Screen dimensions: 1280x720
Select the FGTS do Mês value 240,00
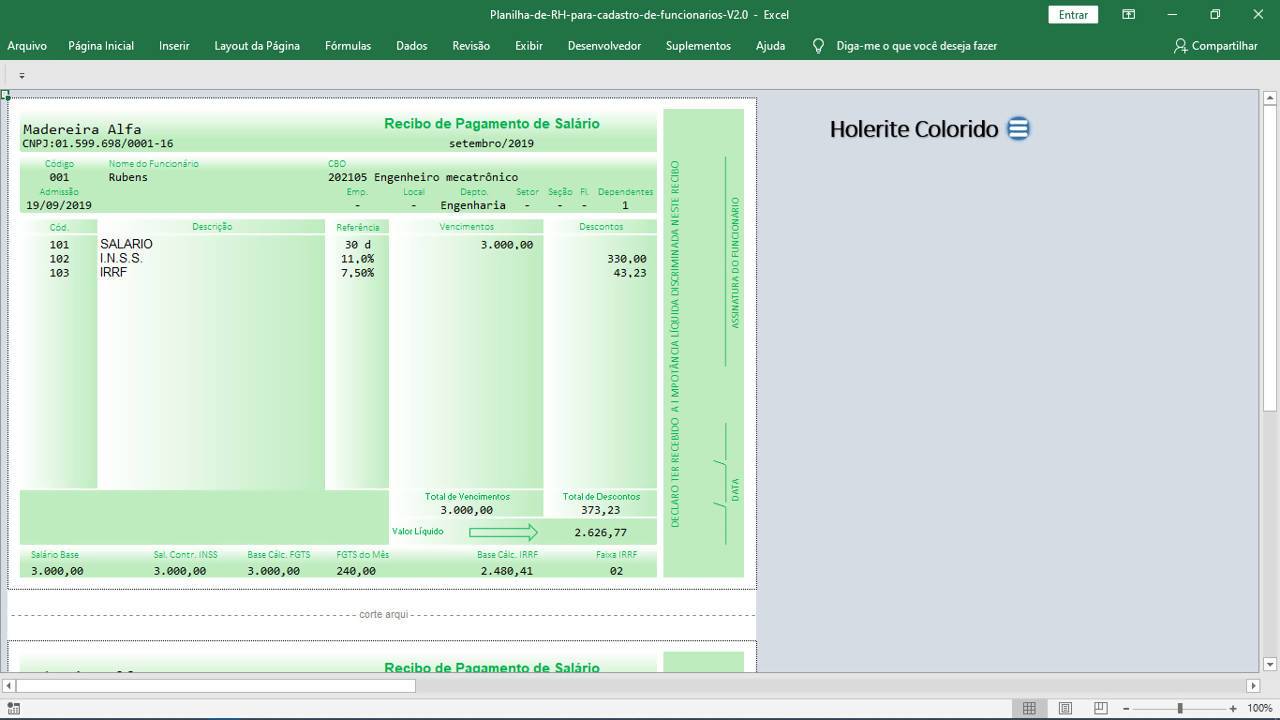356,571
